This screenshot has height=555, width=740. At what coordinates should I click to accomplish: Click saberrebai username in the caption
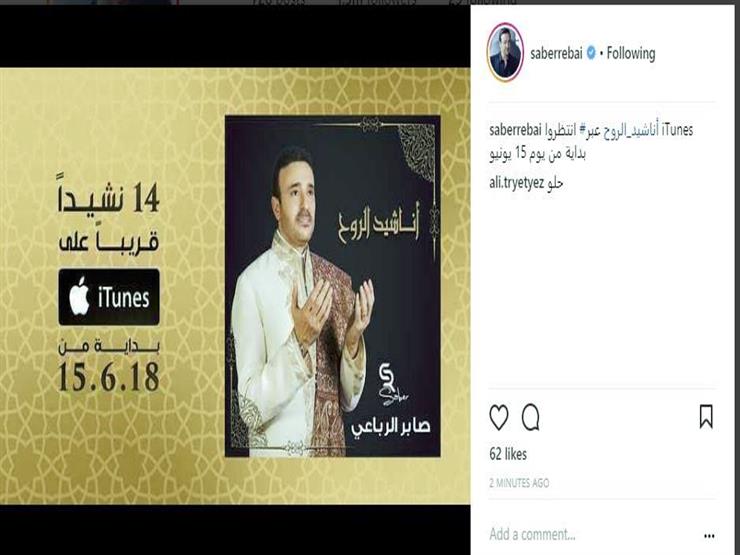pos(515,130)
